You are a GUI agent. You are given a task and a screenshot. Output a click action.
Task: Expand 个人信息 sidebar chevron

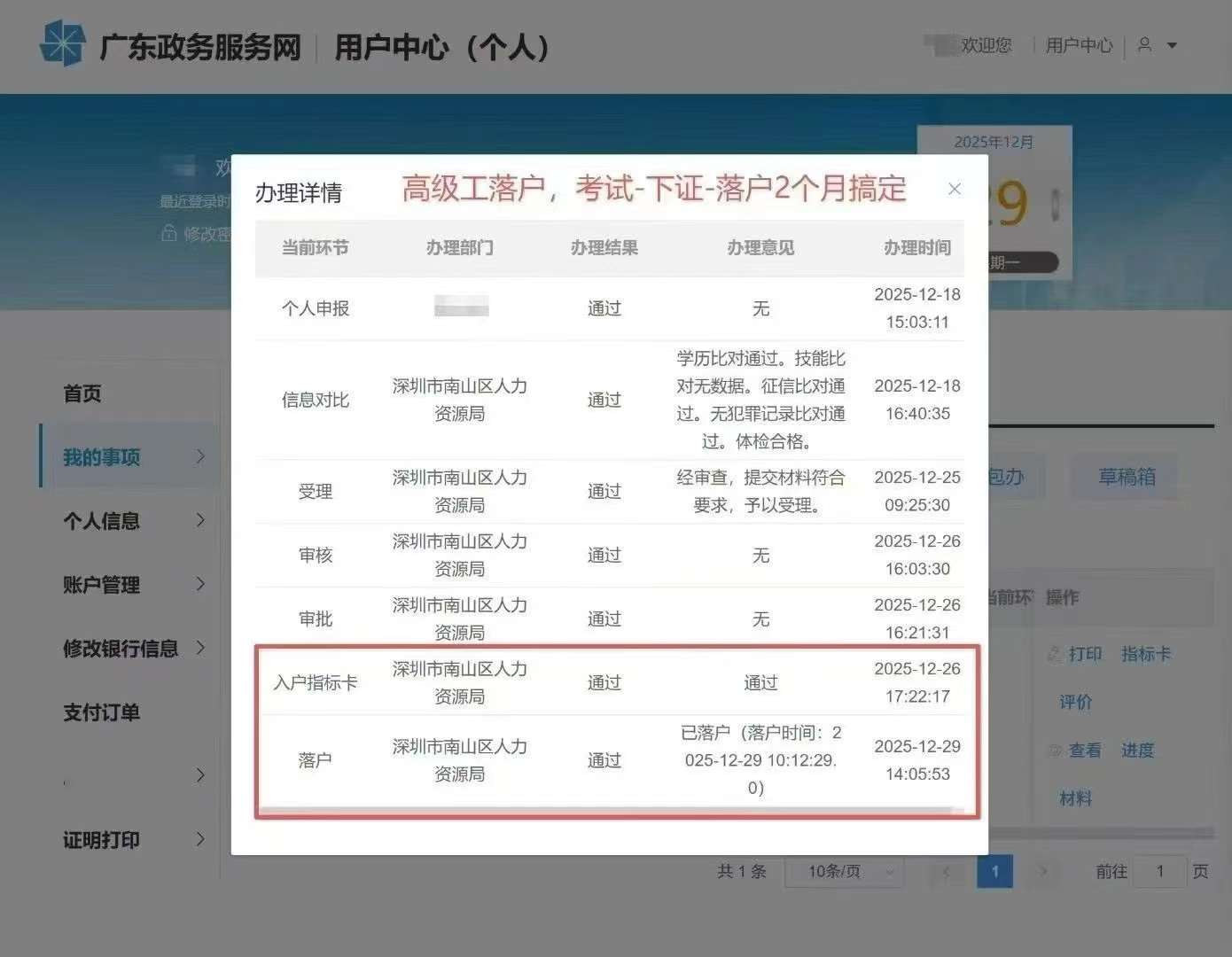pos(200,520)
